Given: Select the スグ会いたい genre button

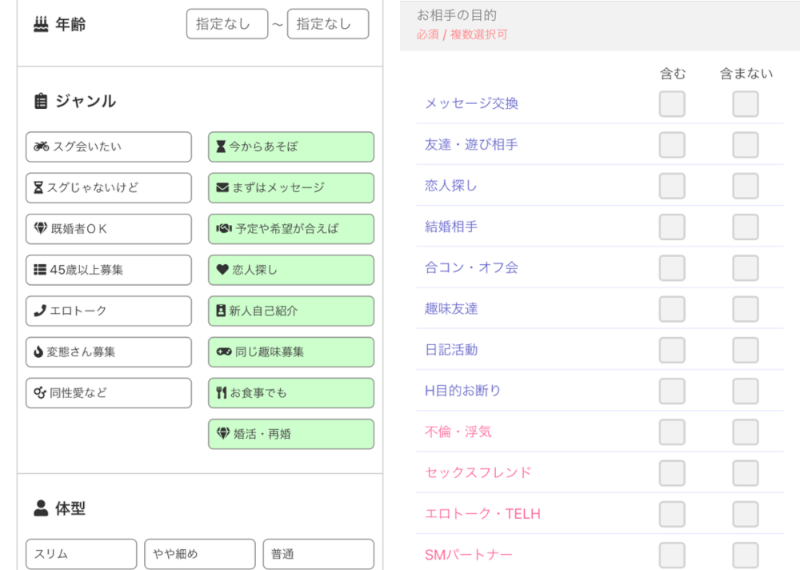Looking at the screenshot, I should tap(109, 147).
